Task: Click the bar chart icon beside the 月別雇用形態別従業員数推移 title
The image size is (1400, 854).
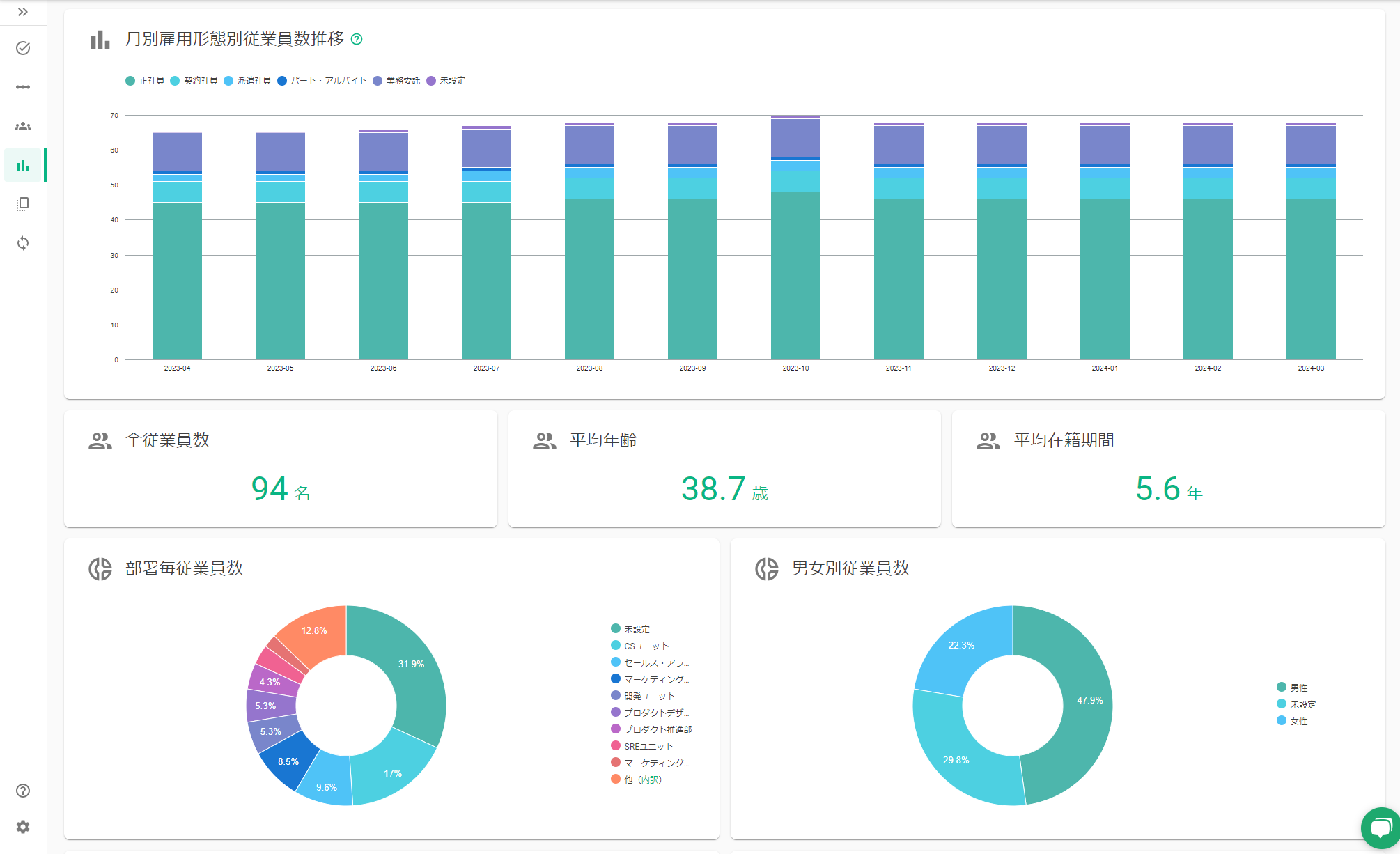Action: [100, 39]
